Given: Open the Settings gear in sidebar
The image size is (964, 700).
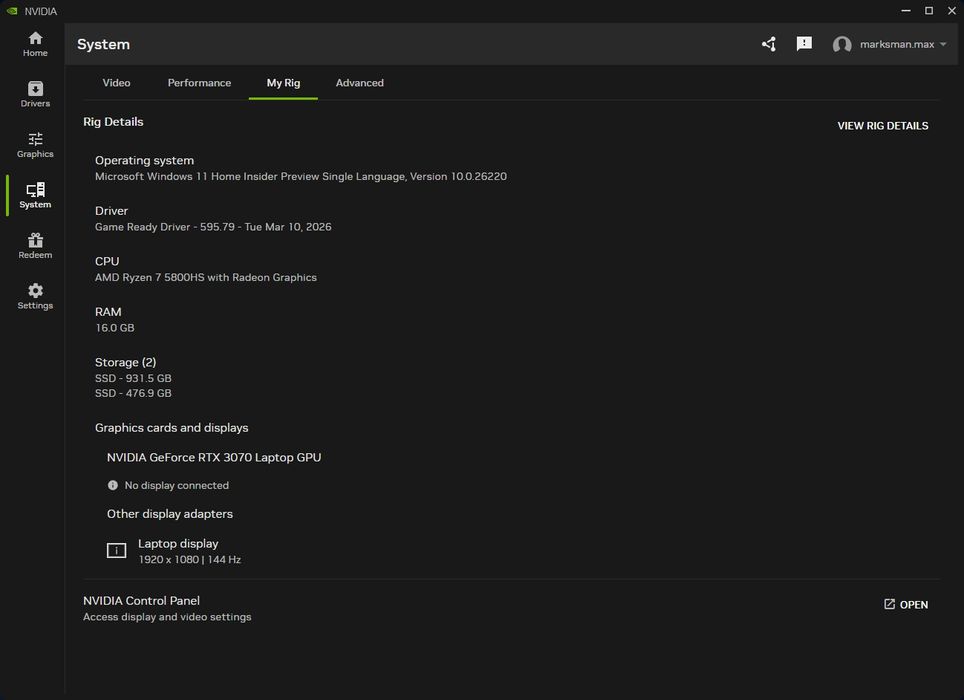Looking at the screenshot, I should pyautogui.click(x=35, y=296).
